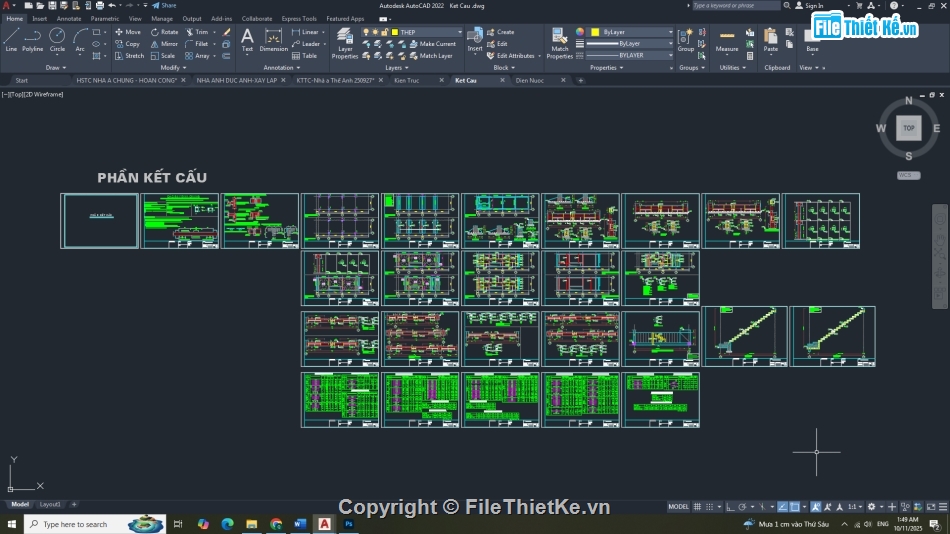Viewport: 950px width, 534px height.
Task: Choose the Measure utility
Action: (x=727, y=41)
